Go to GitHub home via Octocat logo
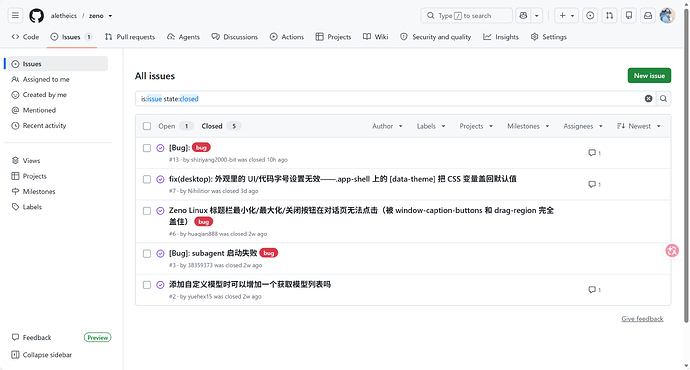This screenshot has height=370, width=690. click(37, 15)
